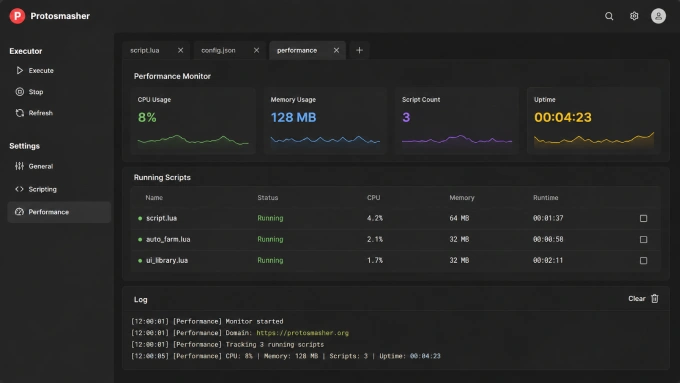The width and height of the screenshot is (680, 383).
Task: Click the 2.1% CPU value
Action: (375, 239)
